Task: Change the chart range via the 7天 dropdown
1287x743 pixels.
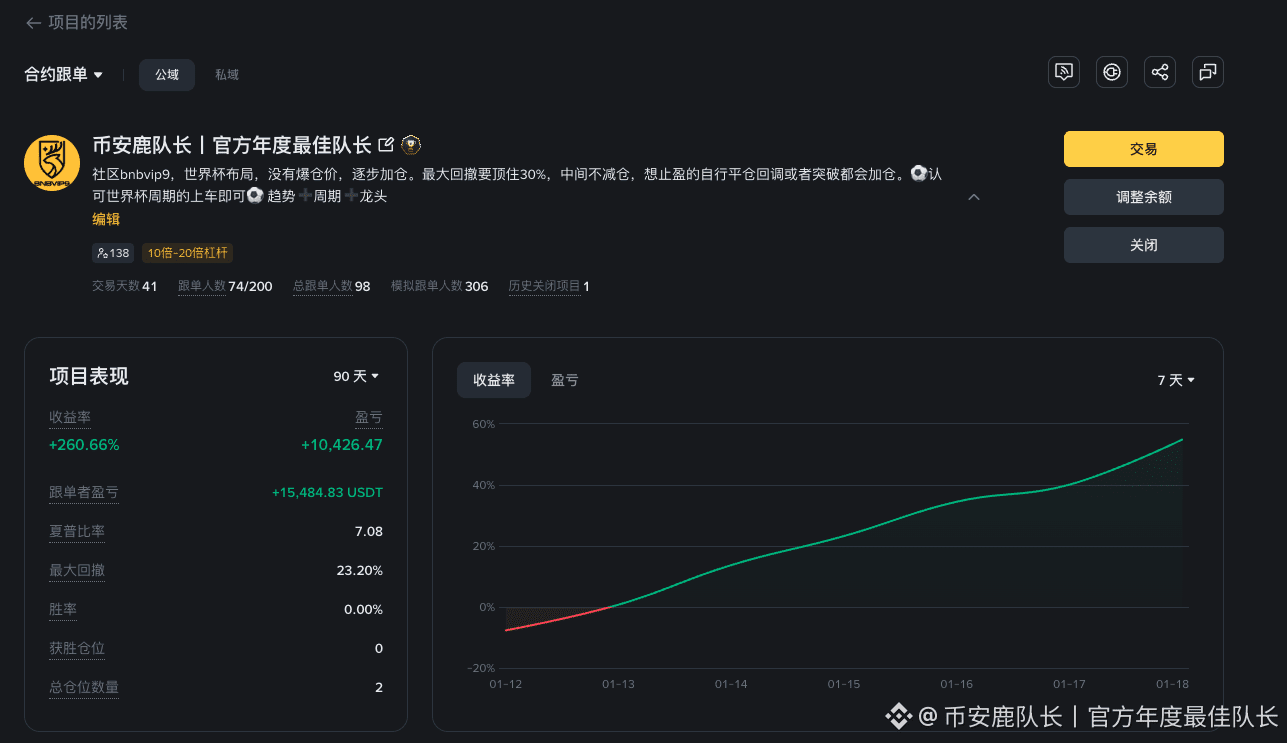Action: click(1175, 380)
